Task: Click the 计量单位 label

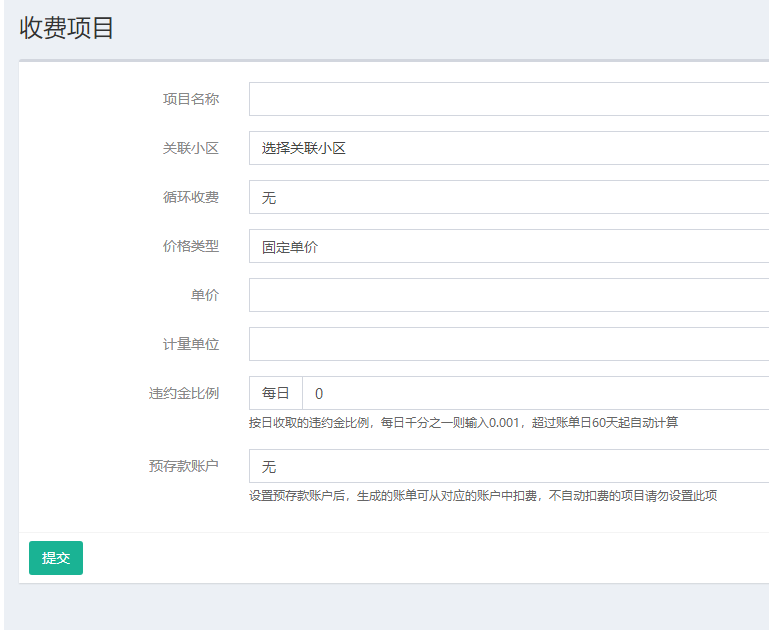Action: click(x=191, y=344)
